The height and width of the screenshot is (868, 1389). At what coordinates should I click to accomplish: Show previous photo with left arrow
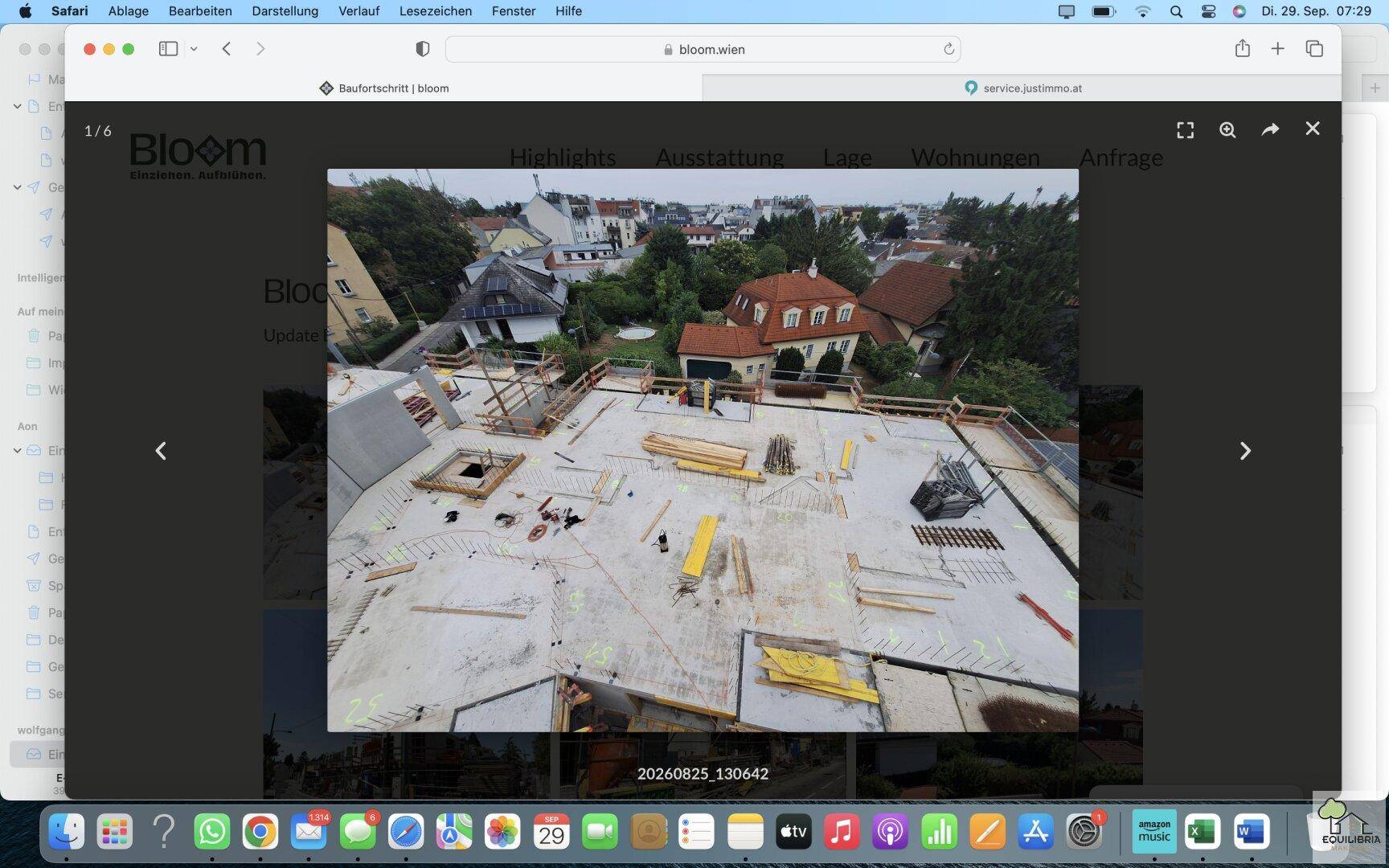pos(161,451)
